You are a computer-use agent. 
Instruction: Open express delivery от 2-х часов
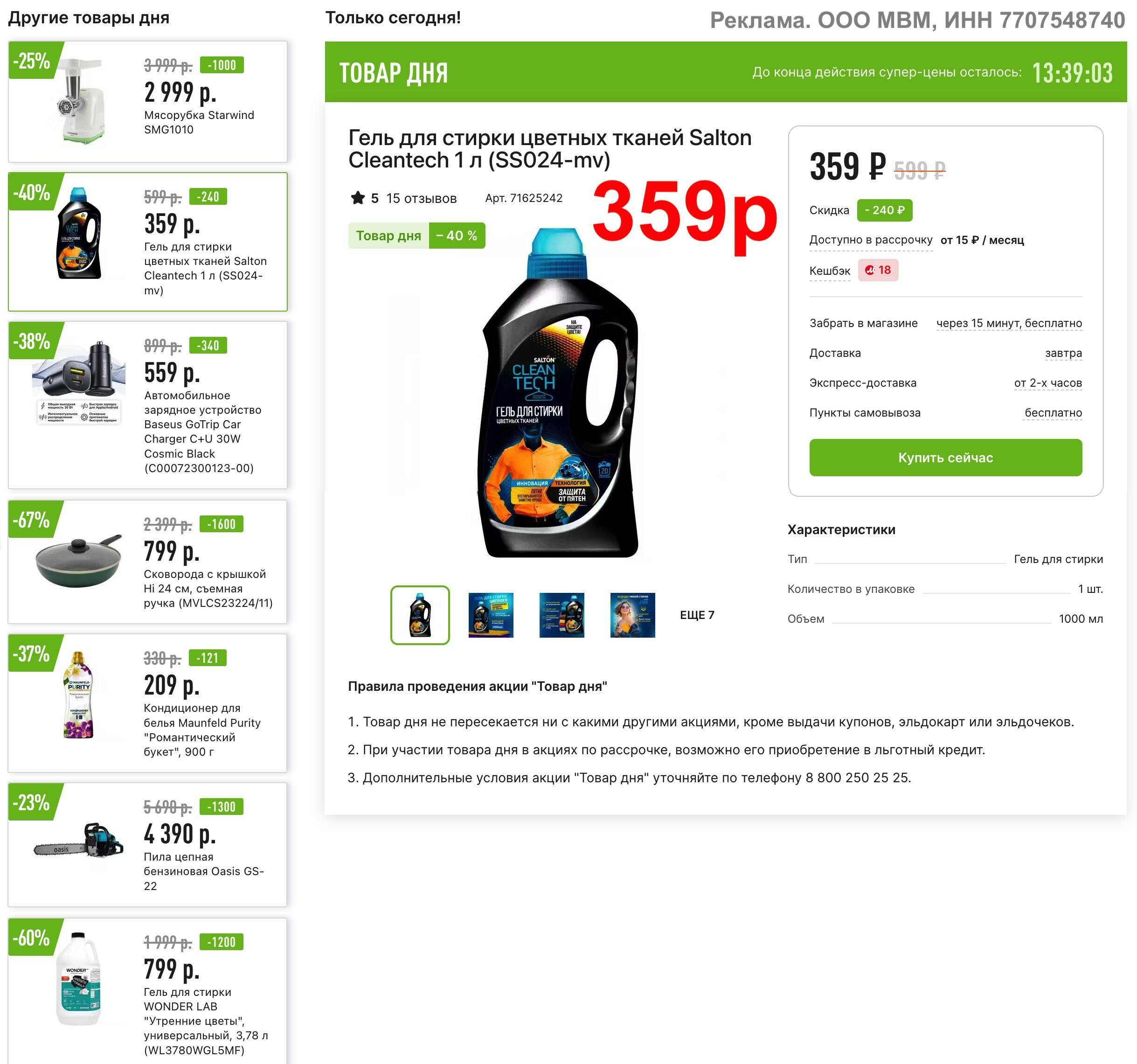click(1048, 382)
